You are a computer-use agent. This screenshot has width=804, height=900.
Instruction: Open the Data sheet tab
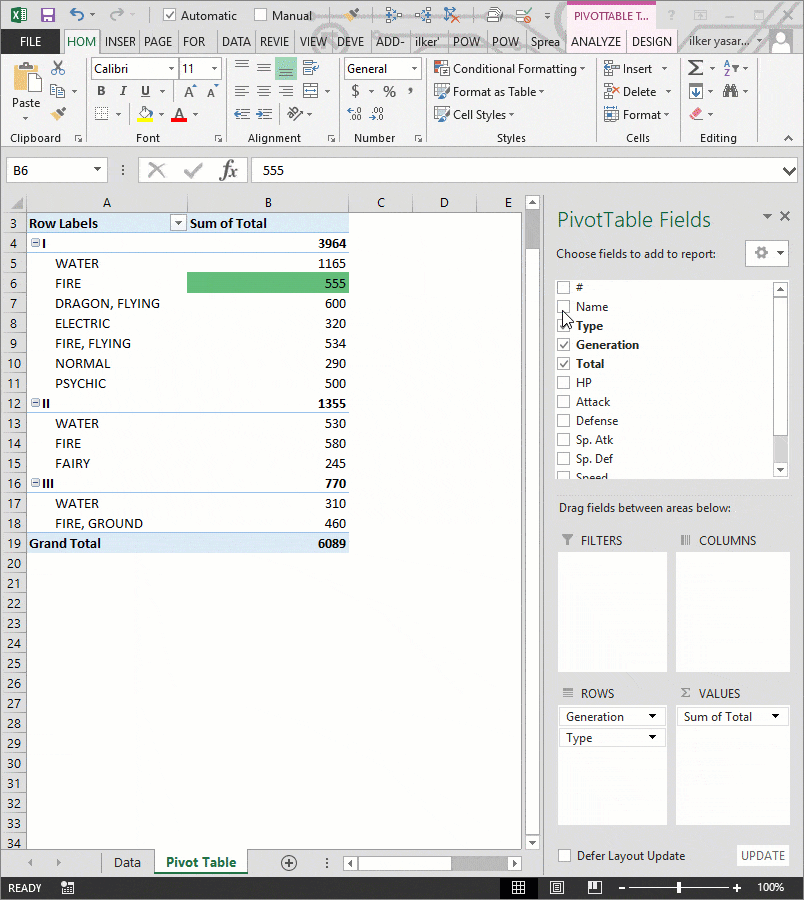127,861
